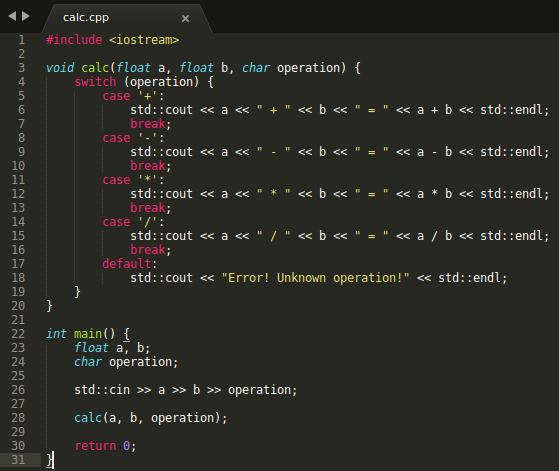559x471 pixels.
Task: Click 'char' on line 24
Action: click(88, 362)
